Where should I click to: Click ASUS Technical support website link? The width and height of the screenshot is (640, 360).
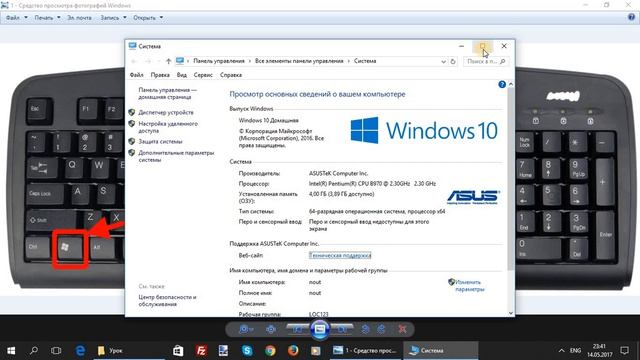[340, 256]
